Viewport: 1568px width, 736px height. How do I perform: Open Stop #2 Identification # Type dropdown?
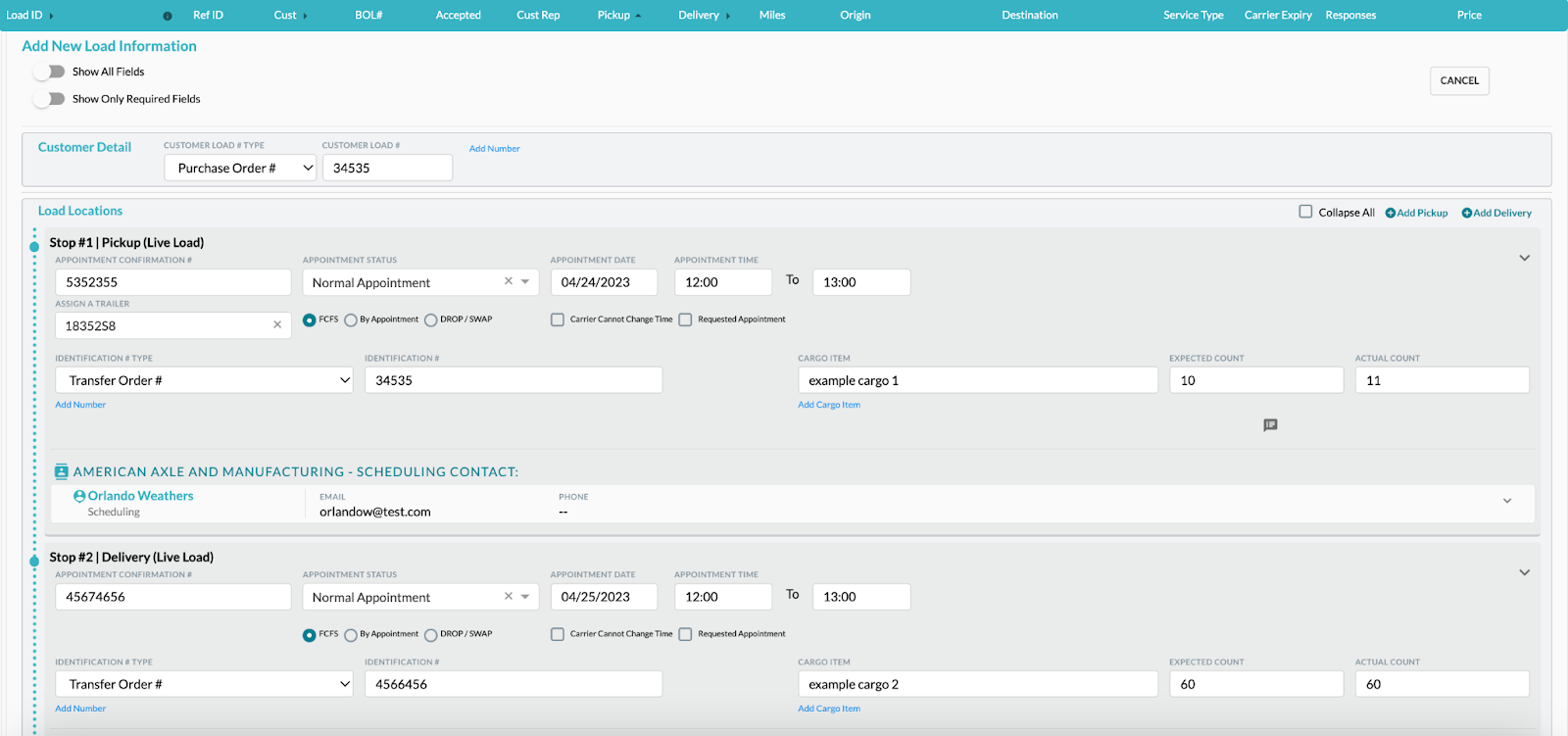204,684
